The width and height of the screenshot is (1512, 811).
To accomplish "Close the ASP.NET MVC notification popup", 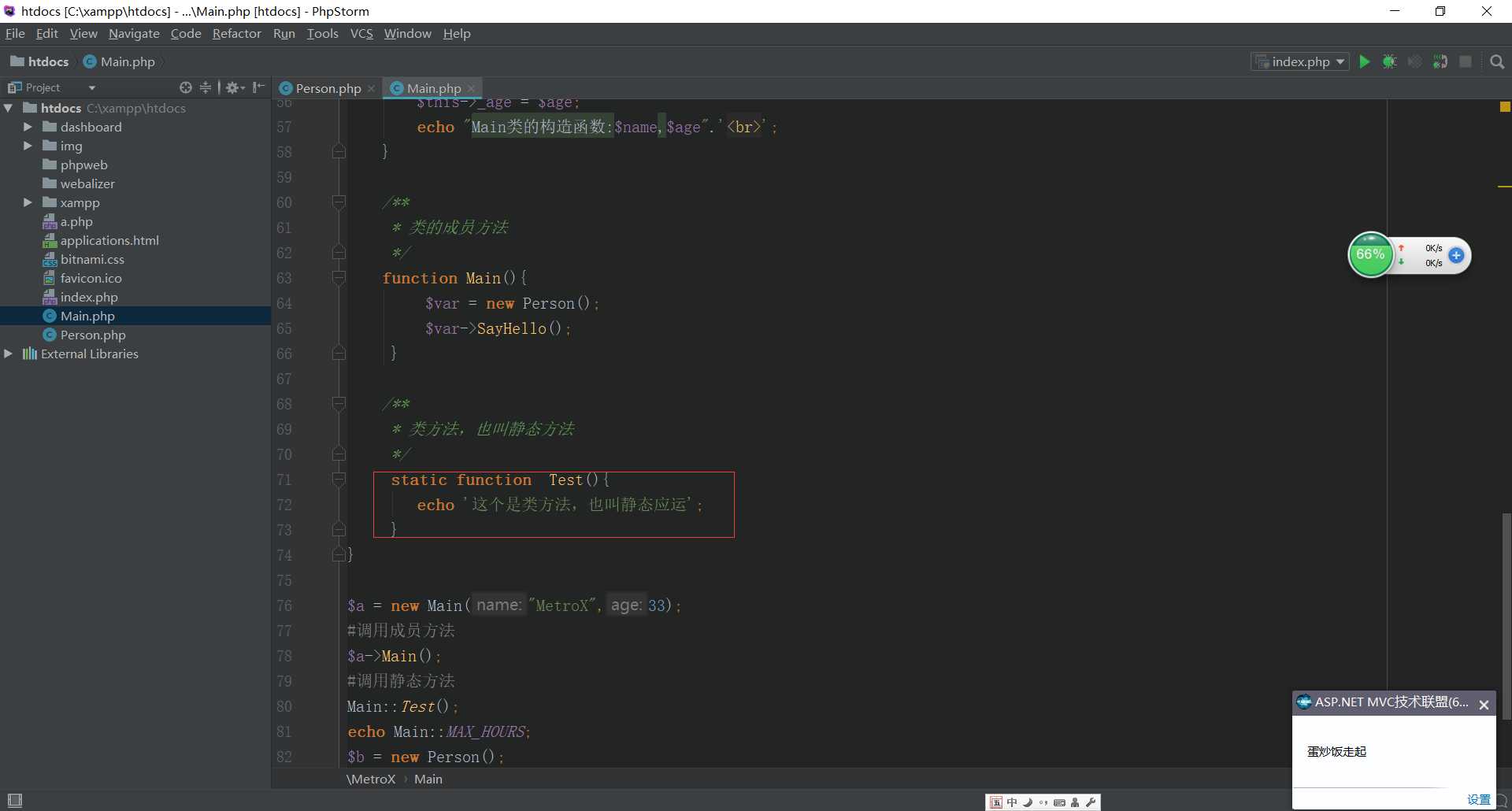I will (x=1484, y=705).
